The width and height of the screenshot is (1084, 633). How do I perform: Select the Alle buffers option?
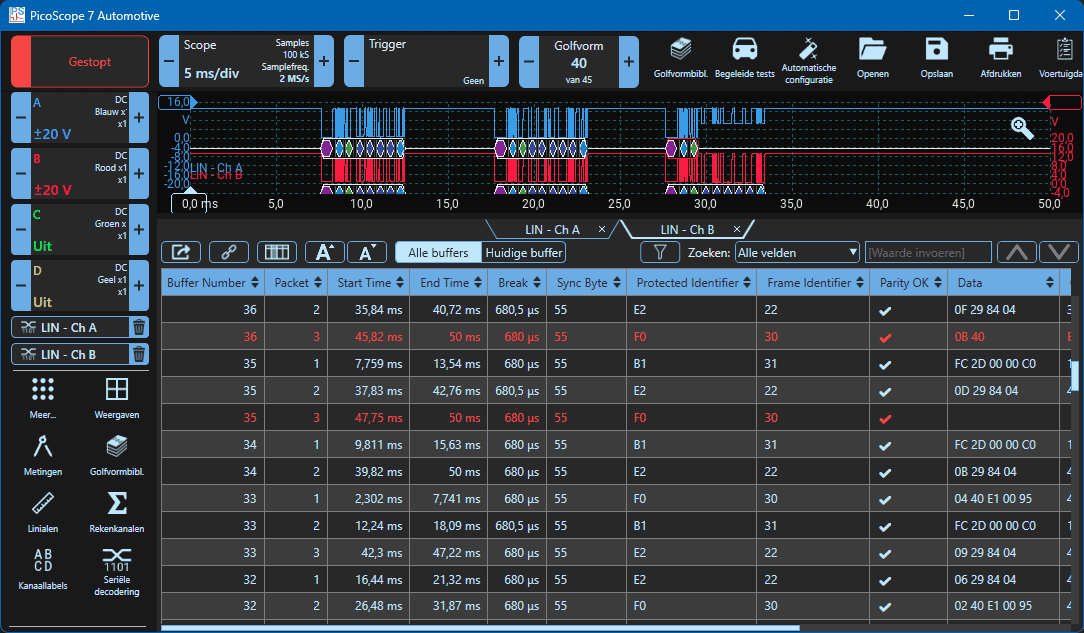[438, 252]
